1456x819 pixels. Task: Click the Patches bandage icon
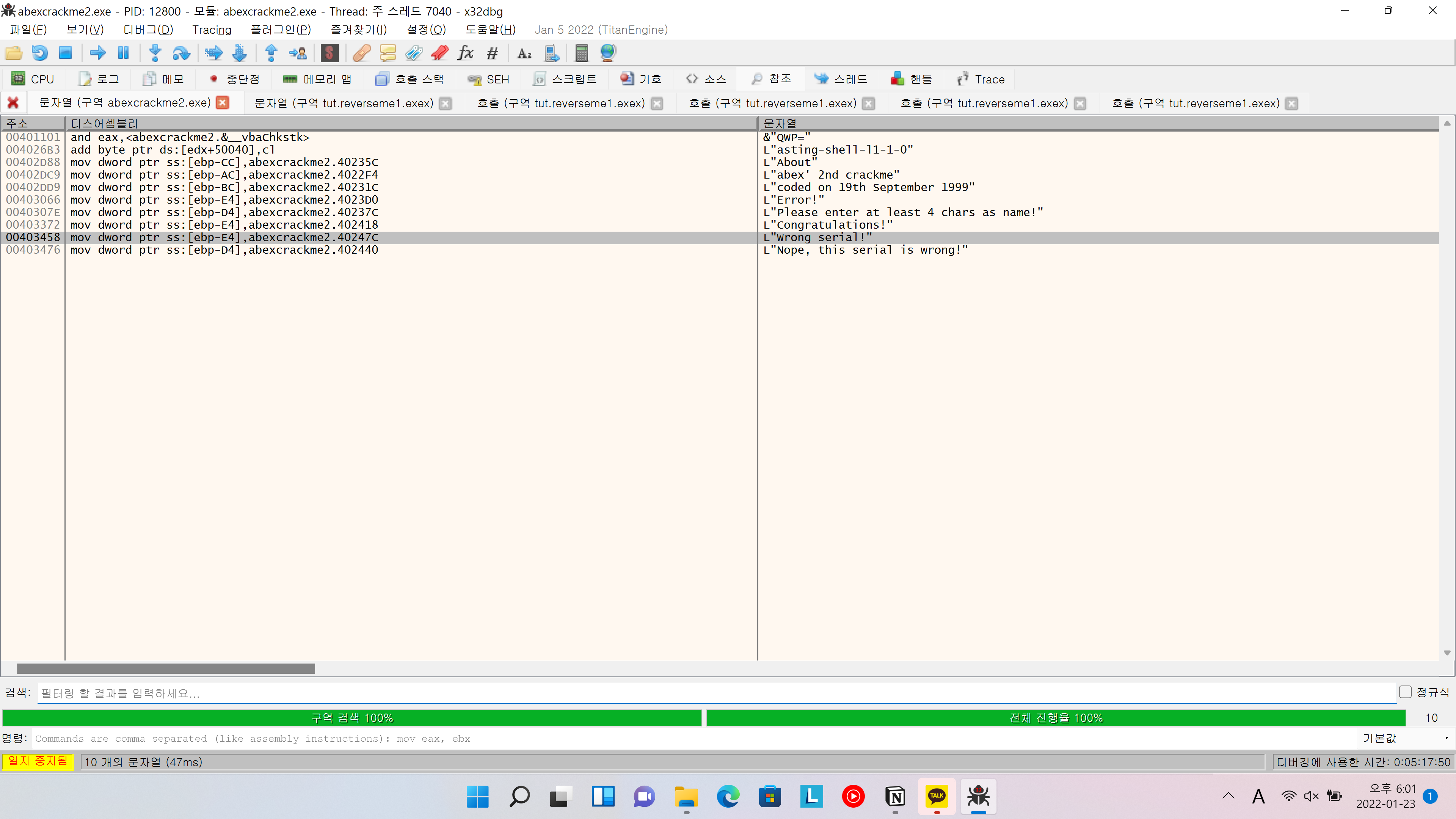tap(362, 53)
